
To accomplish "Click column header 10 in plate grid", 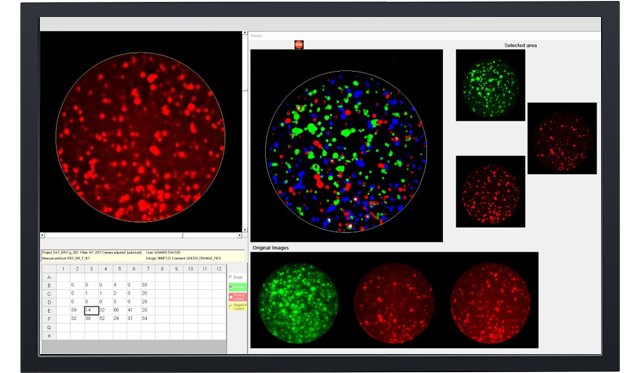I will 190,269.
